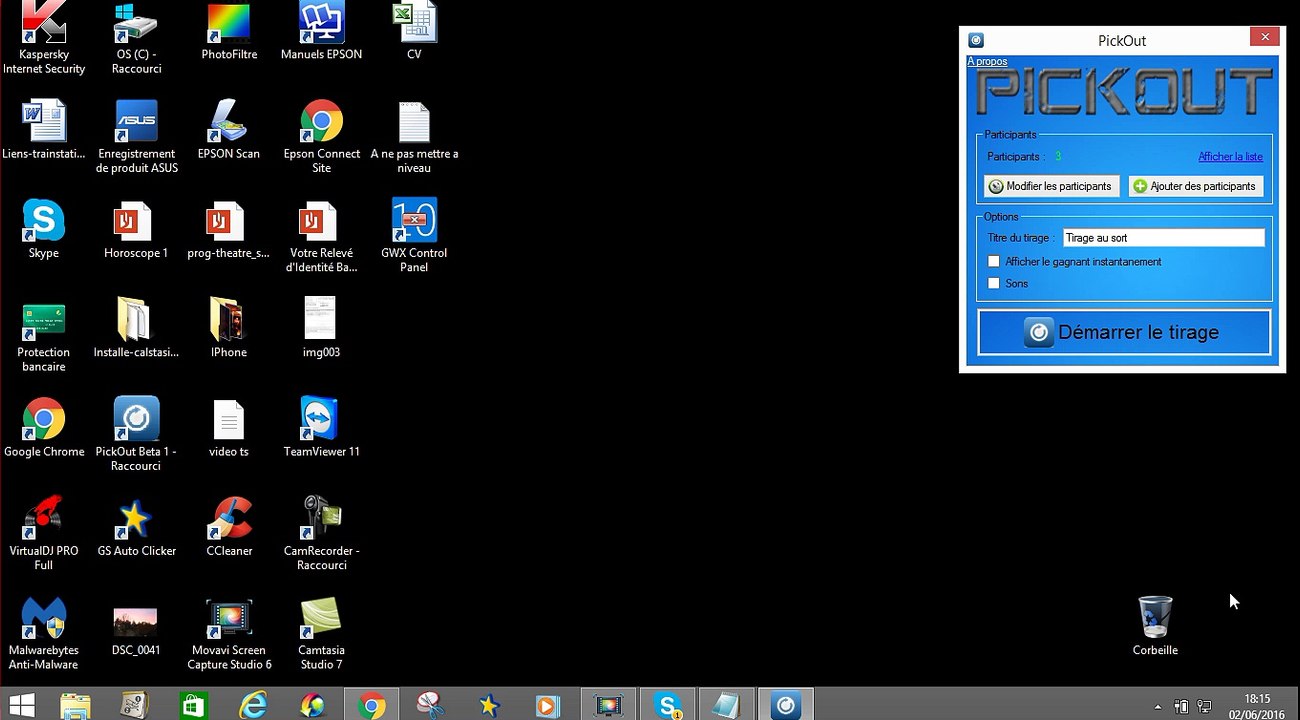The height and width of the screenshot is (720, 1300).
Task: Toggle the 'Sons' checkbox
Action: pos(993,284)
